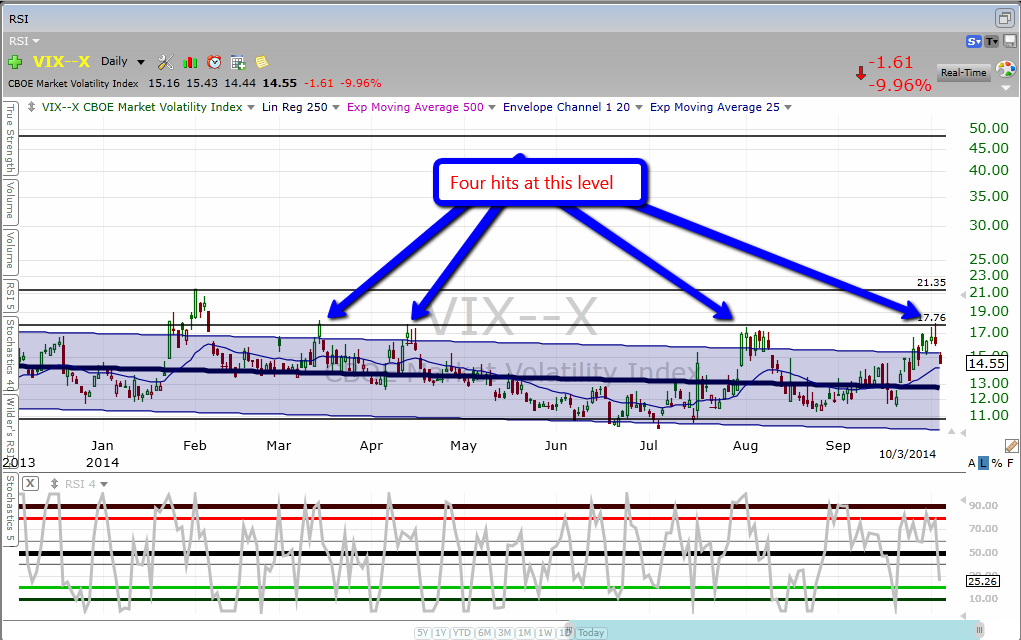Click the last price 14.55 in quote line
This screenshot has height=640, width=1021.
click(279, 83)
